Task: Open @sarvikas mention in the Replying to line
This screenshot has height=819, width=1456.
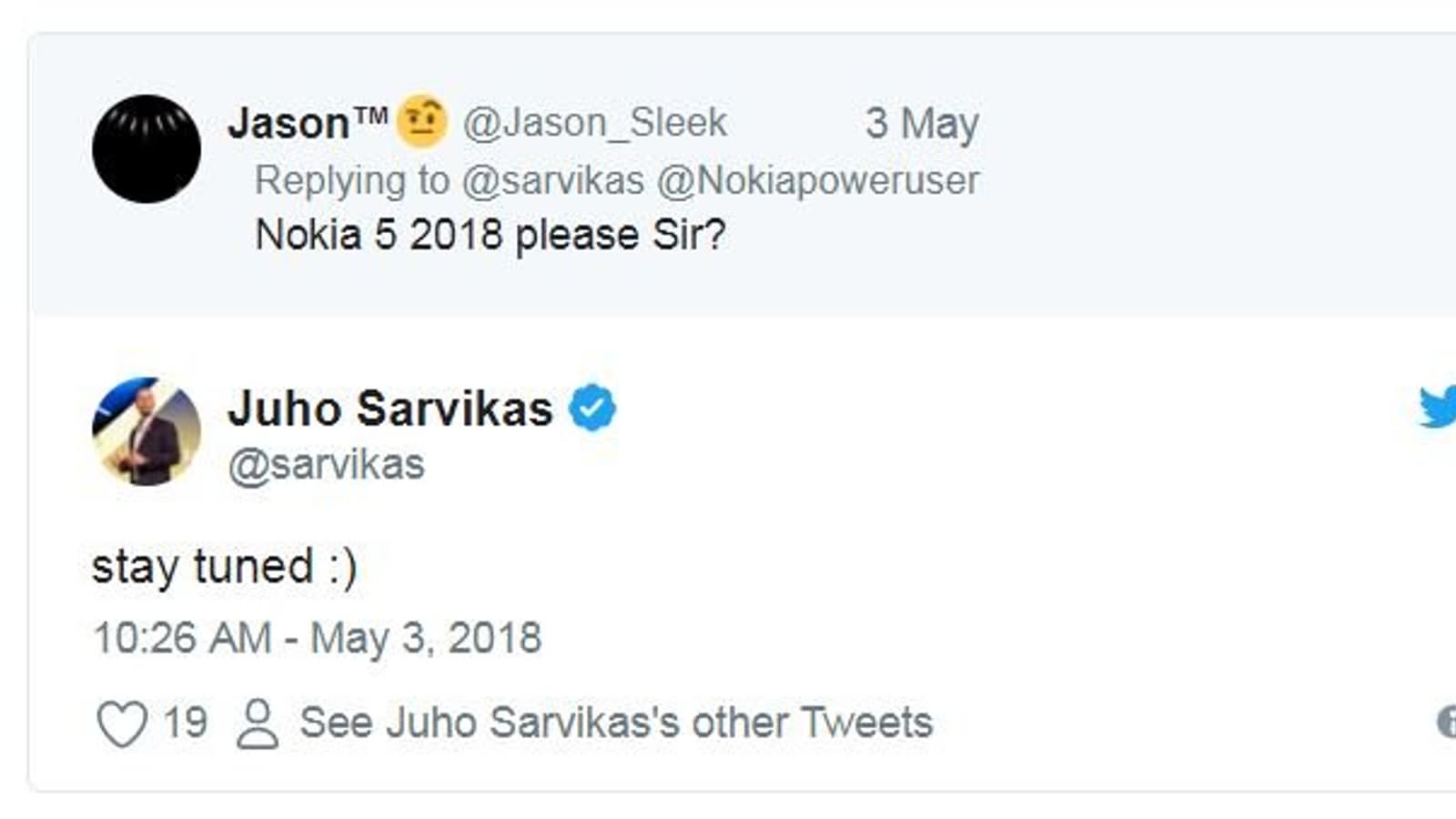Action: pyautogui.click(x=552, y=180)
